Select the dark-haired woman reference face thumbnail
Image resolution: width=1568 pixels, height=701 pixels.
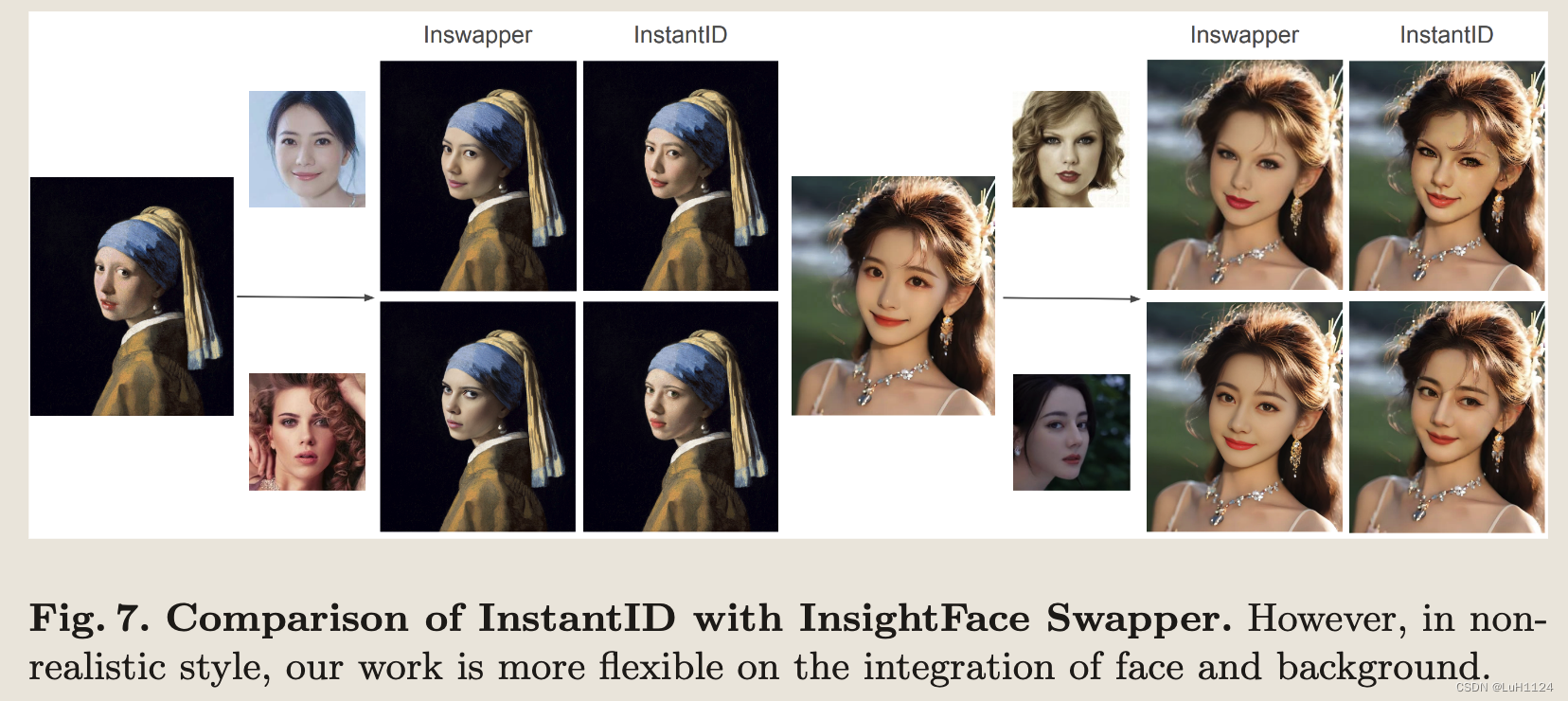[x=307, y=149]
